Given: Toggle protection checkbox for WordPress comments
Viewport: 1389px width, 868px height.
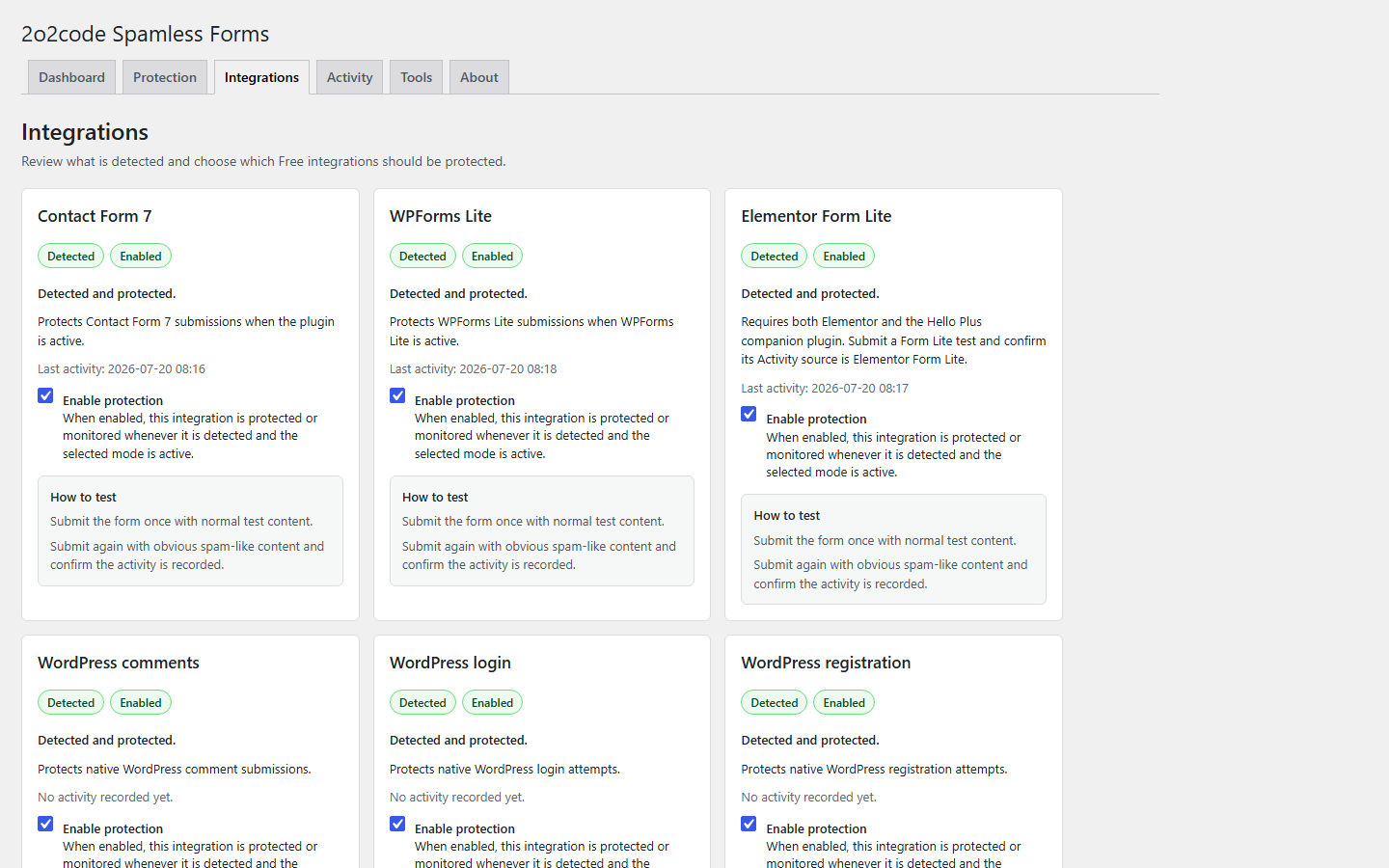Looking at the screenshot, I should (45, 824).
